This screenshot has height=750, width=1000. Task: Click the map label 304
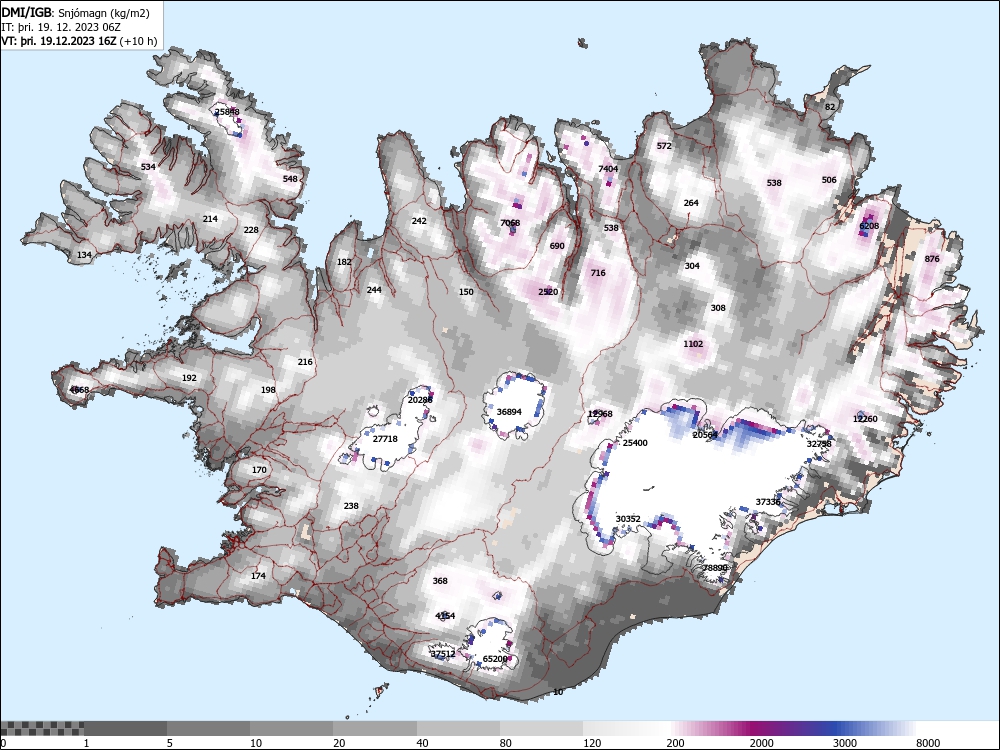[692, 266]
